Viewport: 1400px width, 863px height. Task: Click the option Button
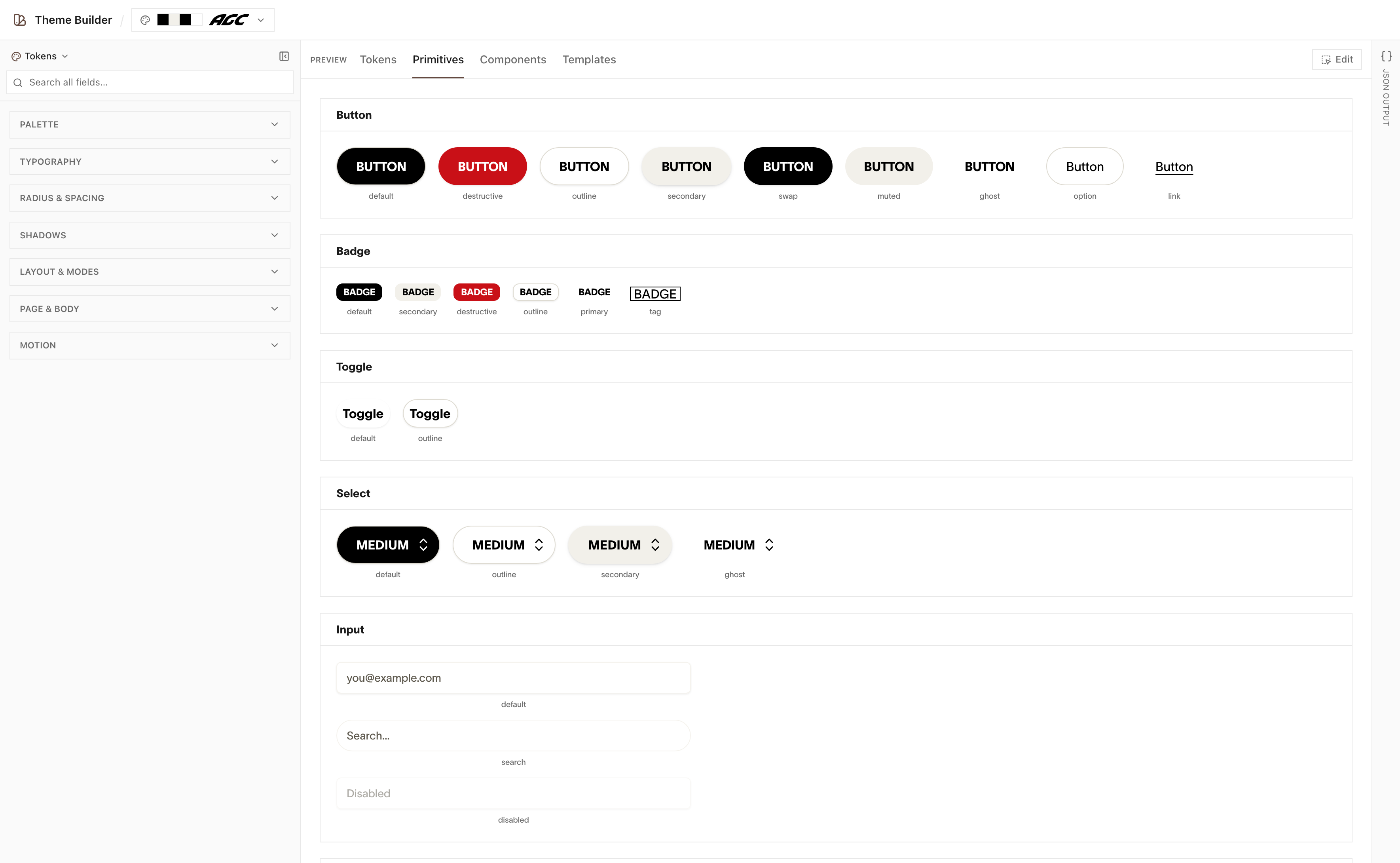pos(1085,166)
